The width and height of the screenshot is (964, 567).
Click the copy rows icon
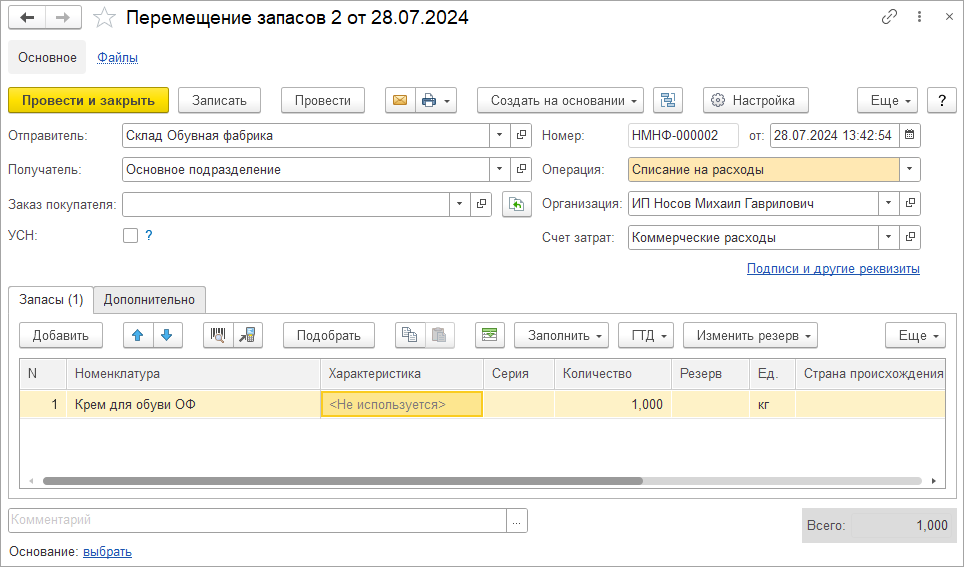coord(410,335)
